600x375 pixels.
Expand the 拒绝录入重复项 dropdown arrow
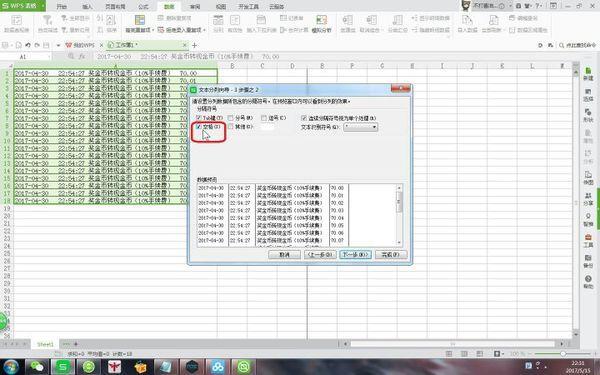(205, 30)
